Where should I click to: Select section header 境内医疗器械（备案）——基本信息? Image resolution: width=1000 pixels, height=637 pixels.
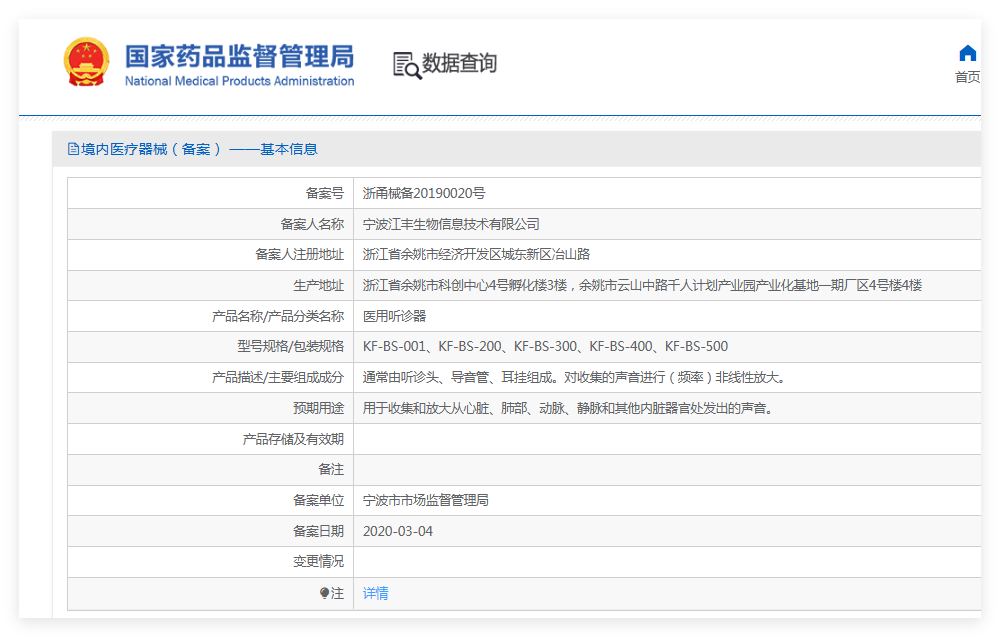pyautogui.click(x=199, y=149)
